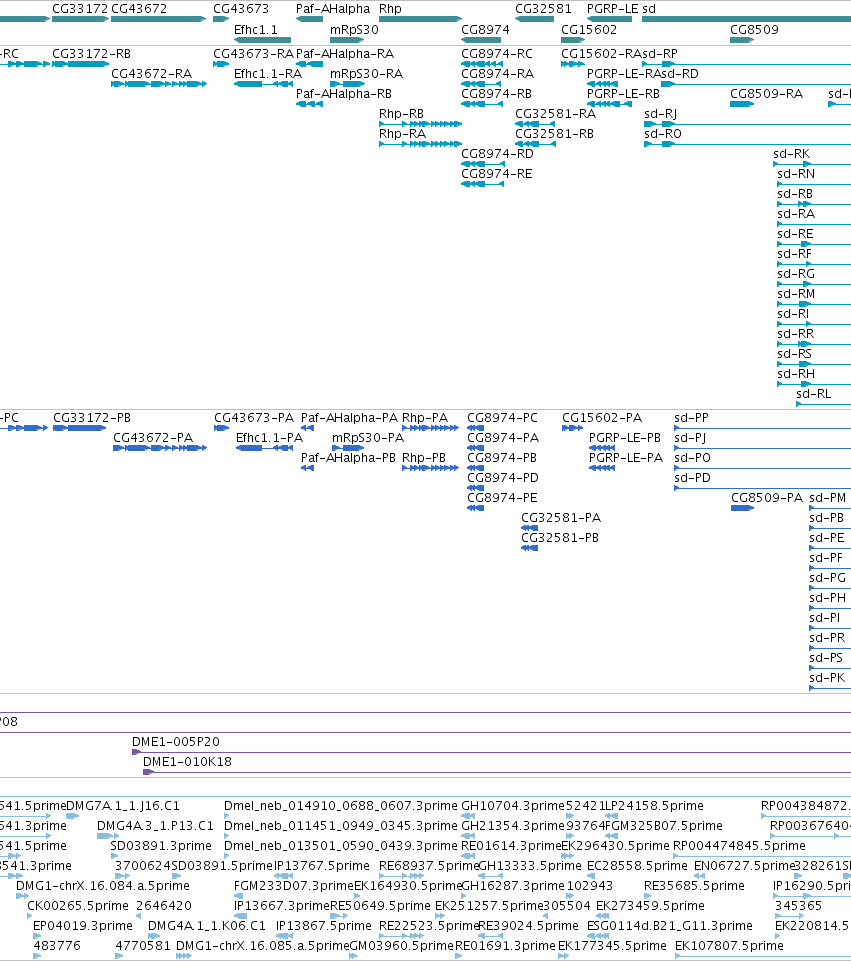Image resolution: width=851 pixels, height=961 pixels.
Task: Click protein CG43672-PA
Action: pos(153,438)
